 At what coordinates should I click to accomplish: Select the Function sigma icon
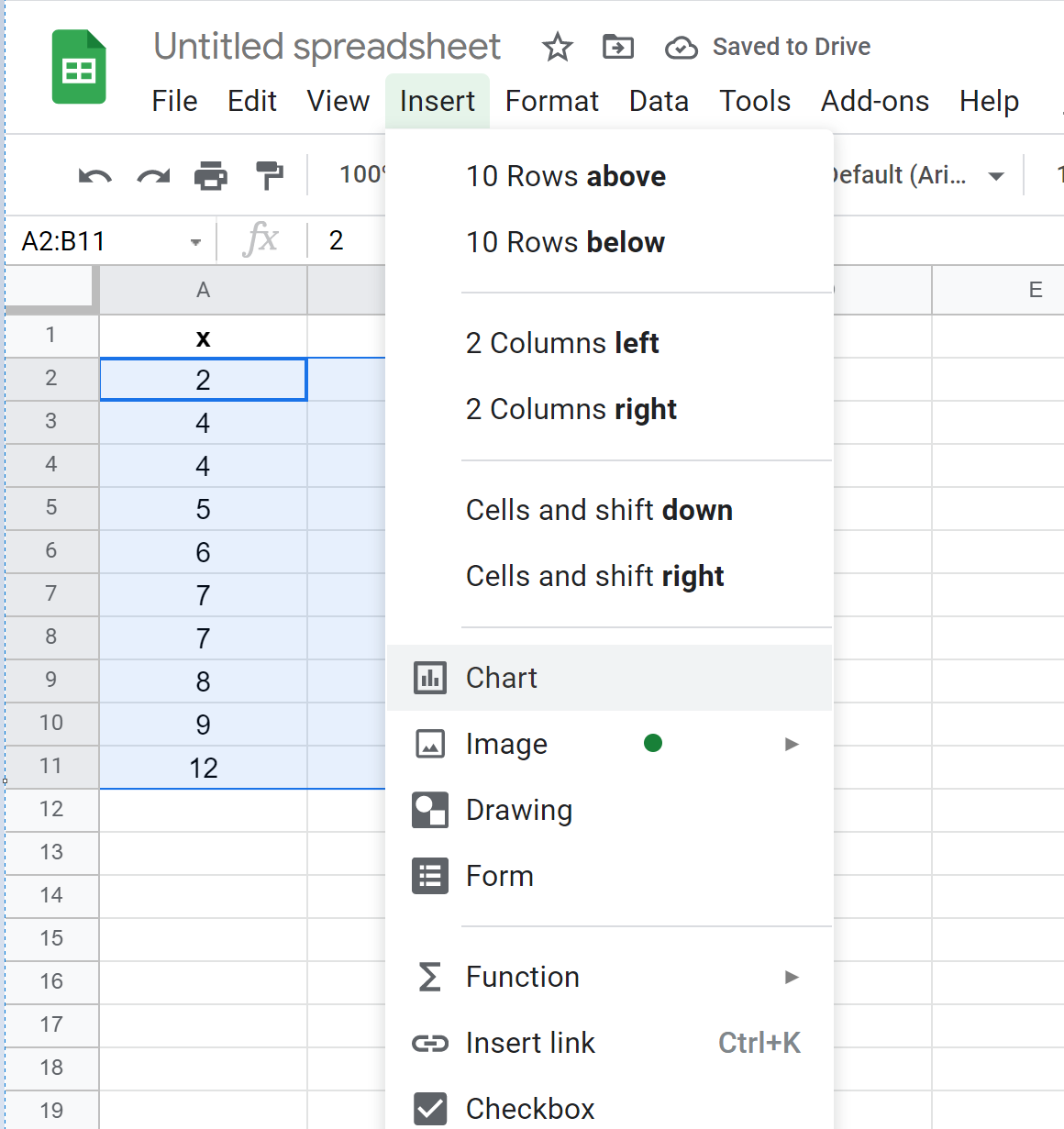click(429, 977)
